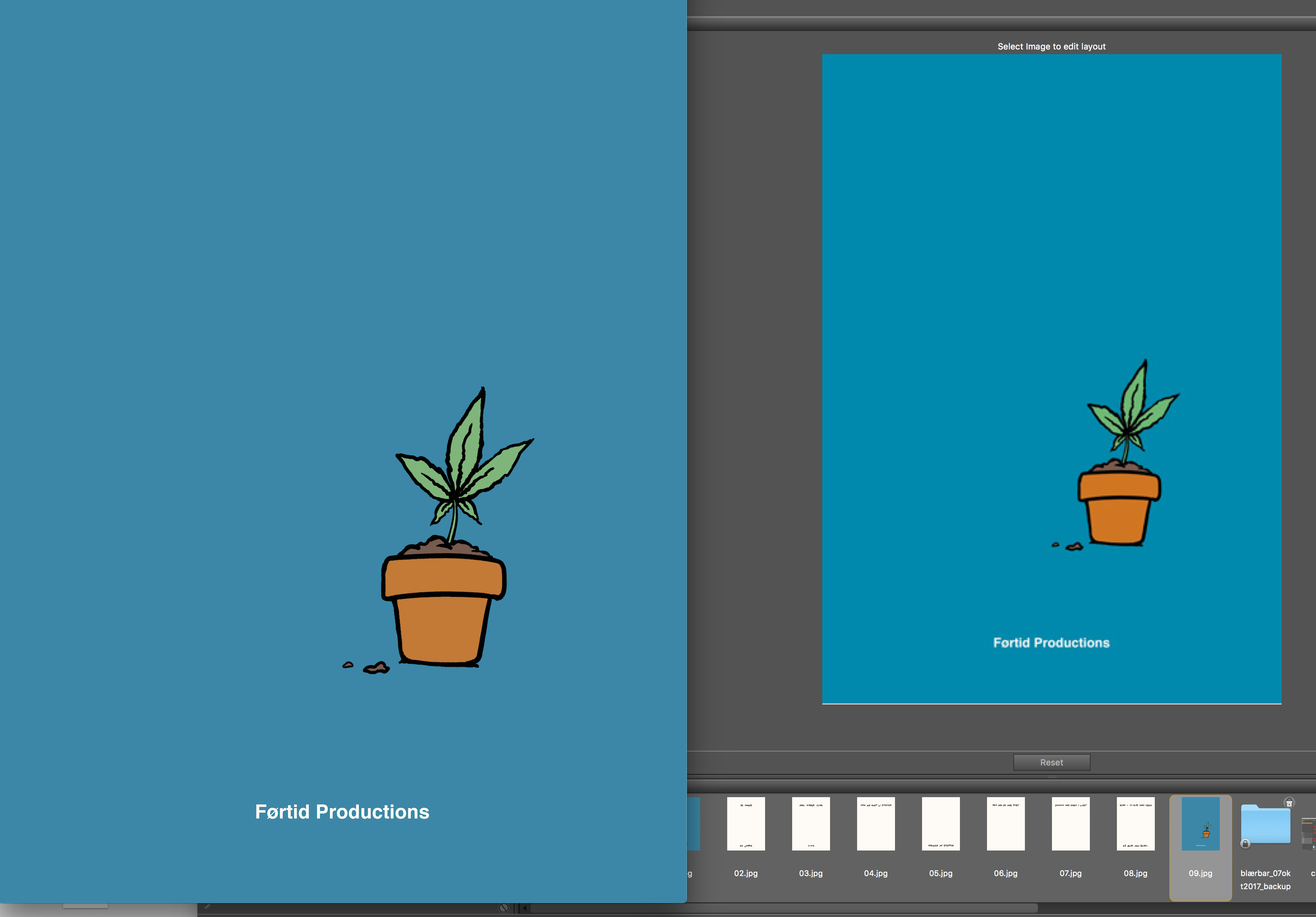Screen dimensions: 1316x917
Task: Click the circle-slash cancel icon in bottom bar
Action: (503, 908)
